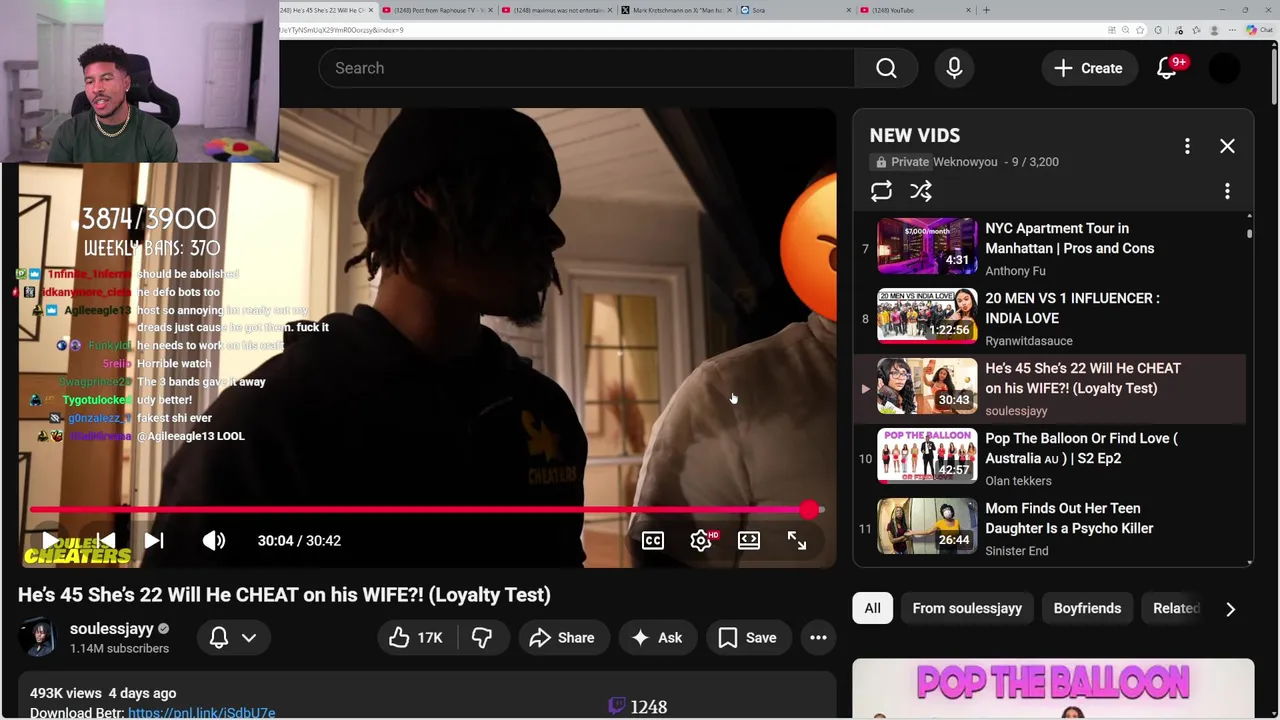Switch to maximus was not entertained tab
The image size is (1280, 720).
click(x=558, y=10)
